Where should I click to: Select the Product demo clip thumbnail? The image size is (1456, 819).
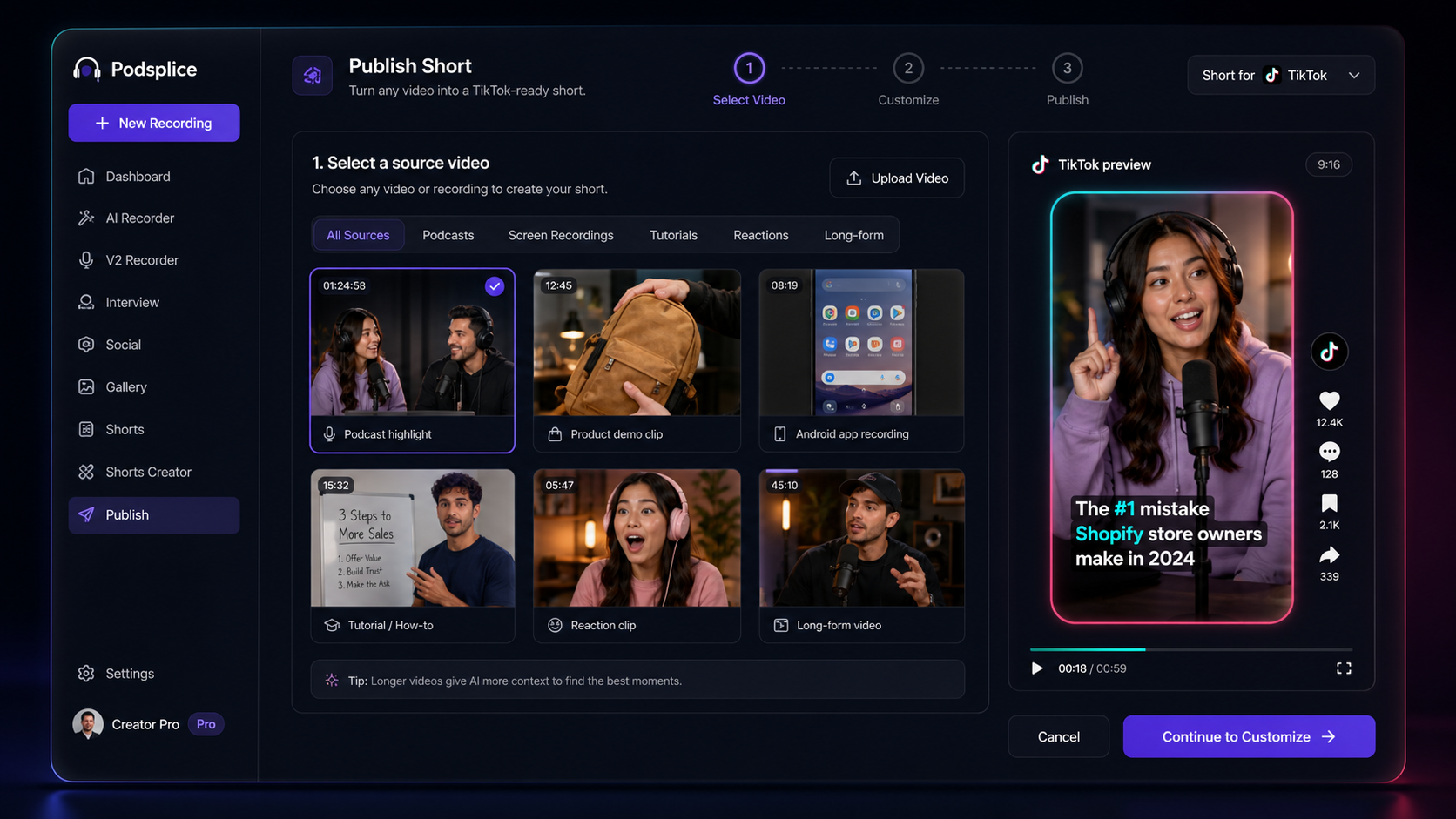(x=637, y=343)
